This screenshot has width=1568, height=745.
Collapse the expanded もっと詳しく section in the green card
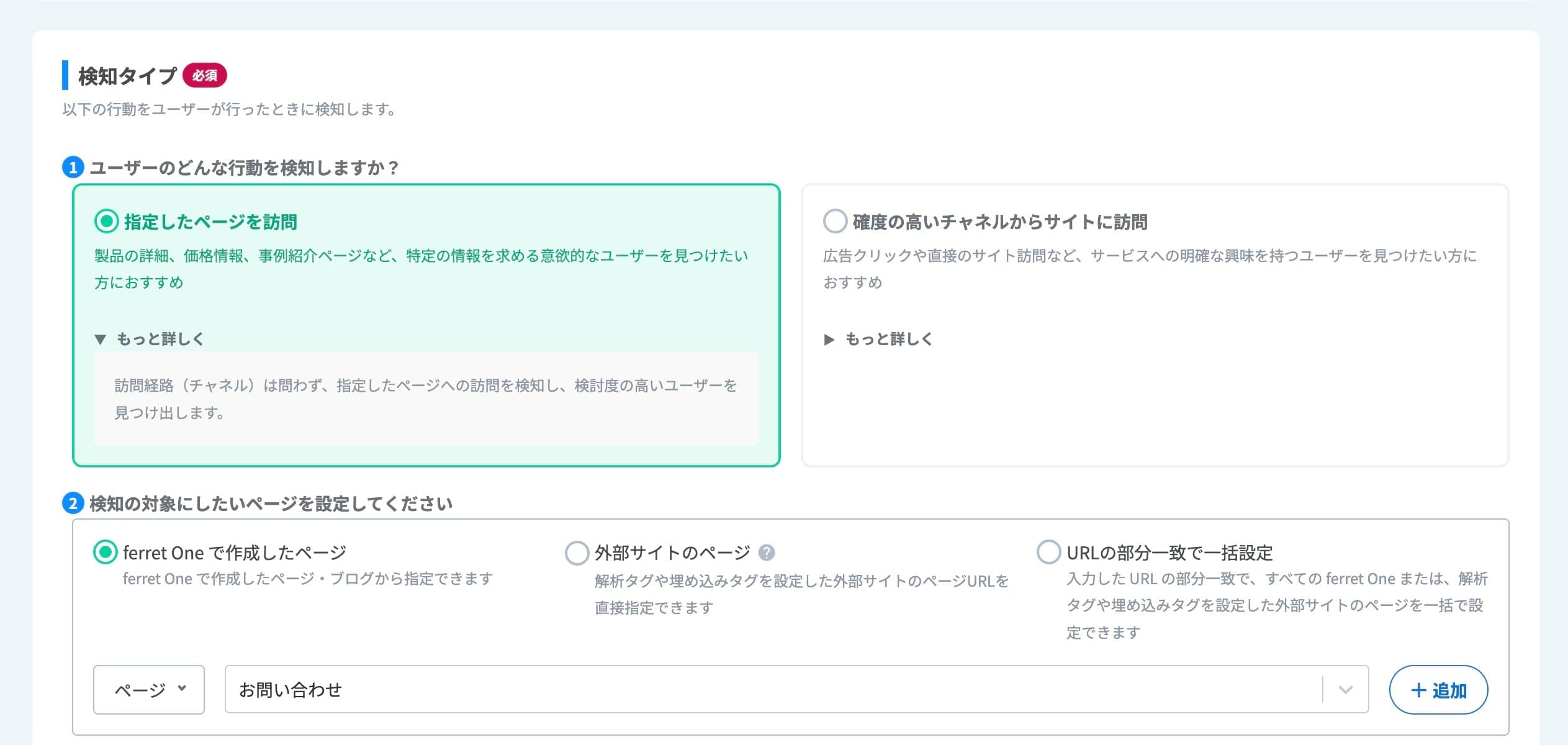[160, 339]
